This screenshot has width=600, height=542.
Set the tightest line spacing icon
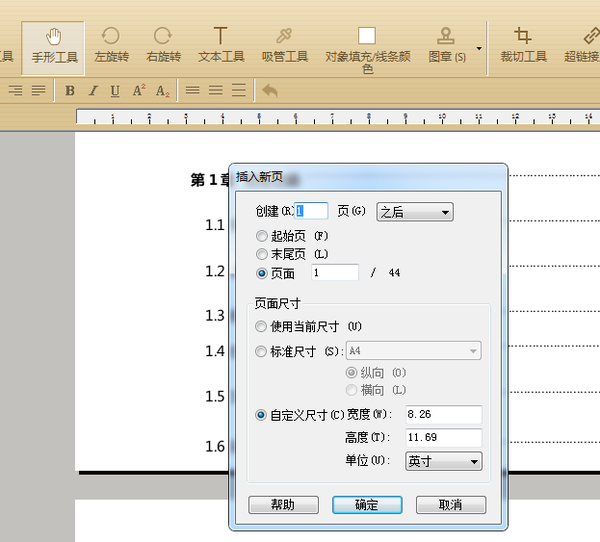click(192, 91)
